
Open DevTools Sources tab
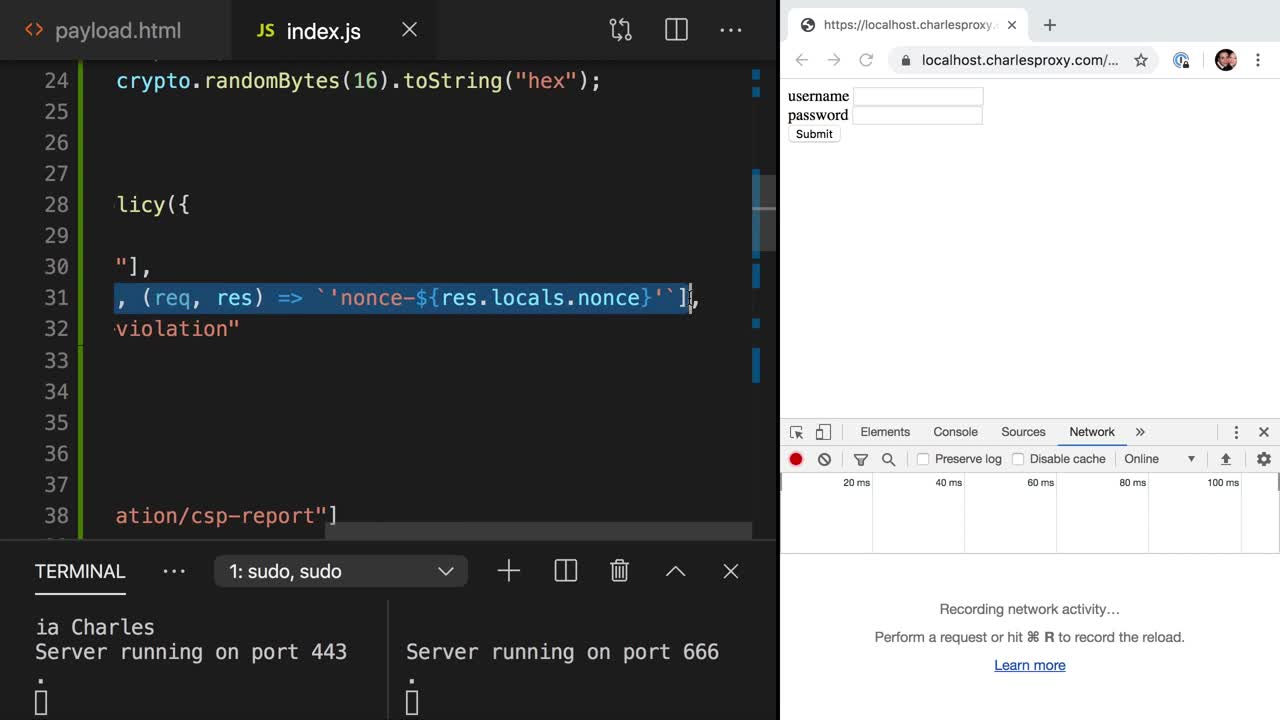coord(1023,432)
